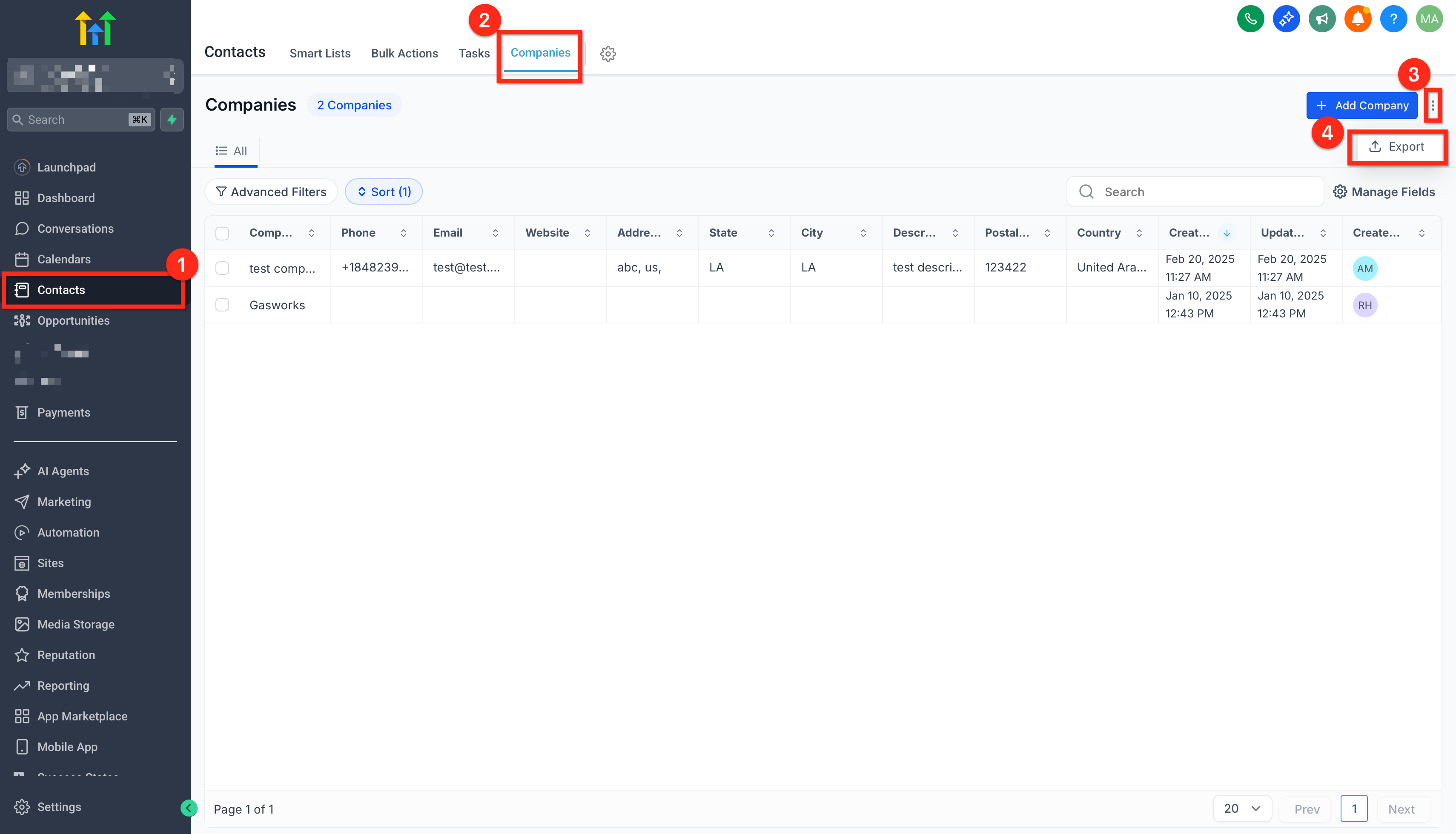Check the Gasworks row checkbox
The image size is (1456, 834).
(x=222, y=305)
